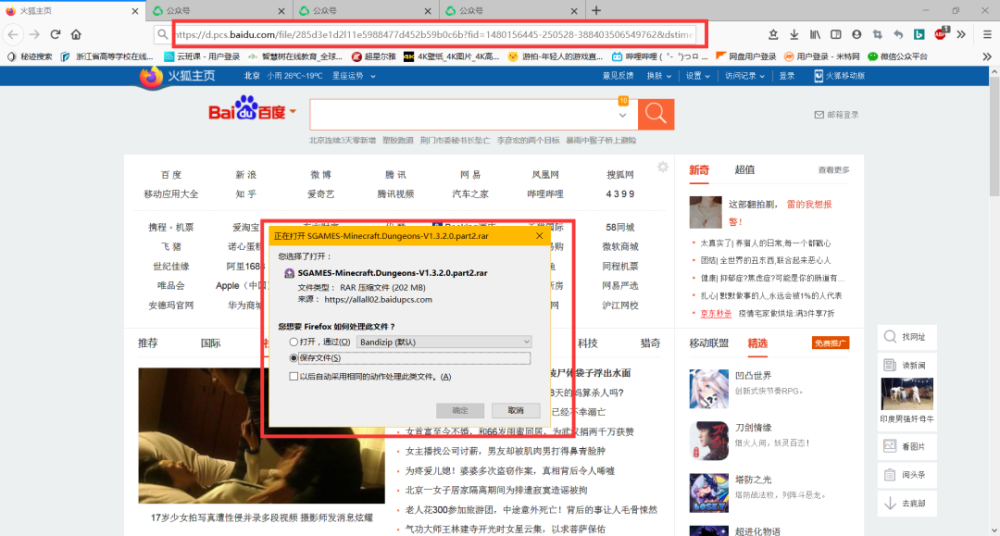Click the 意见反馈 link
The width and height of the screenshot is (1000, 536).
pos(618,76)
